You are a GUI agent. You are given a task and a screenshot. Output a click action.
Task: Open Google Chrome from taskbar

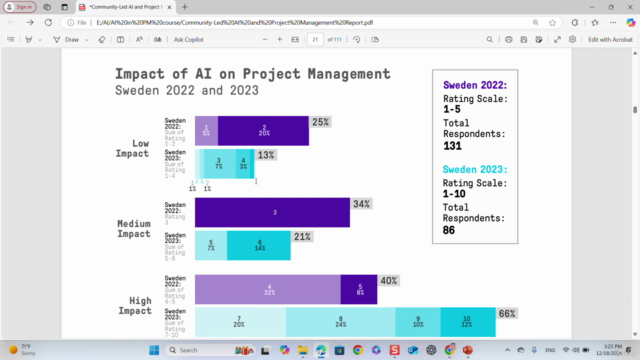click(358, 350)
